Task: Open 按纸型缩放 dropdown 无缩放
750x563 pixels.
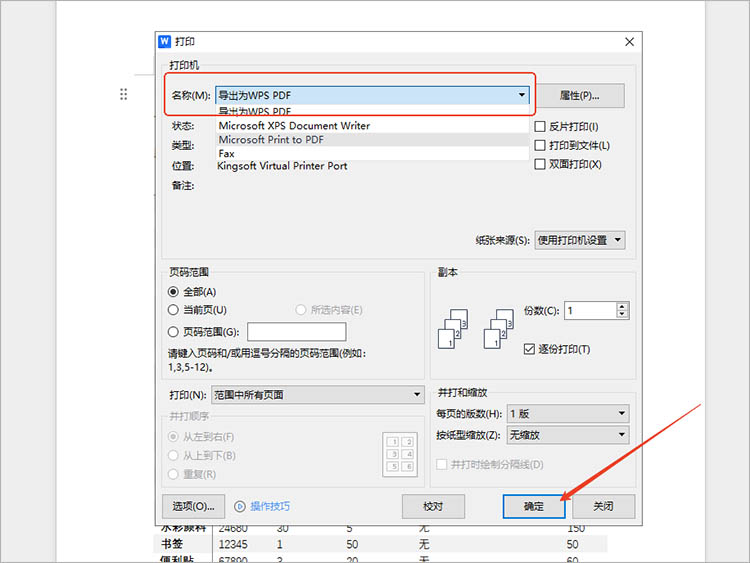Action: click(568, 435)
